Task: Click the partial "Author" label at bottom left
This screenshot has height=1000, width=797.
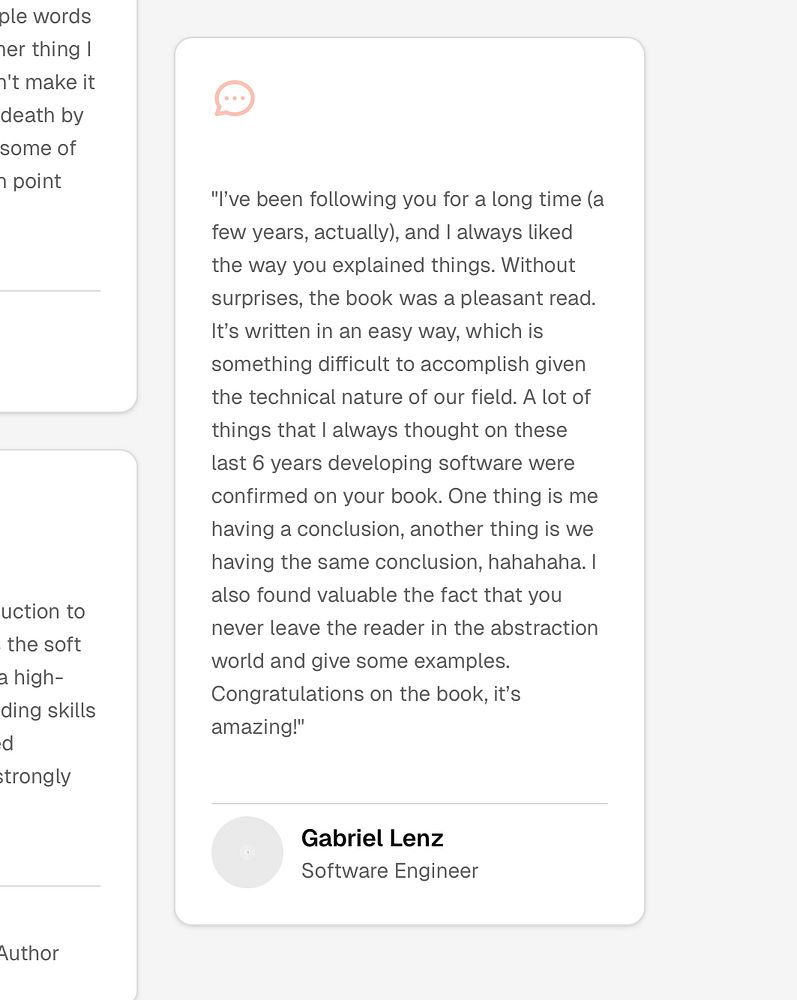Action: [x=29, y=953]
